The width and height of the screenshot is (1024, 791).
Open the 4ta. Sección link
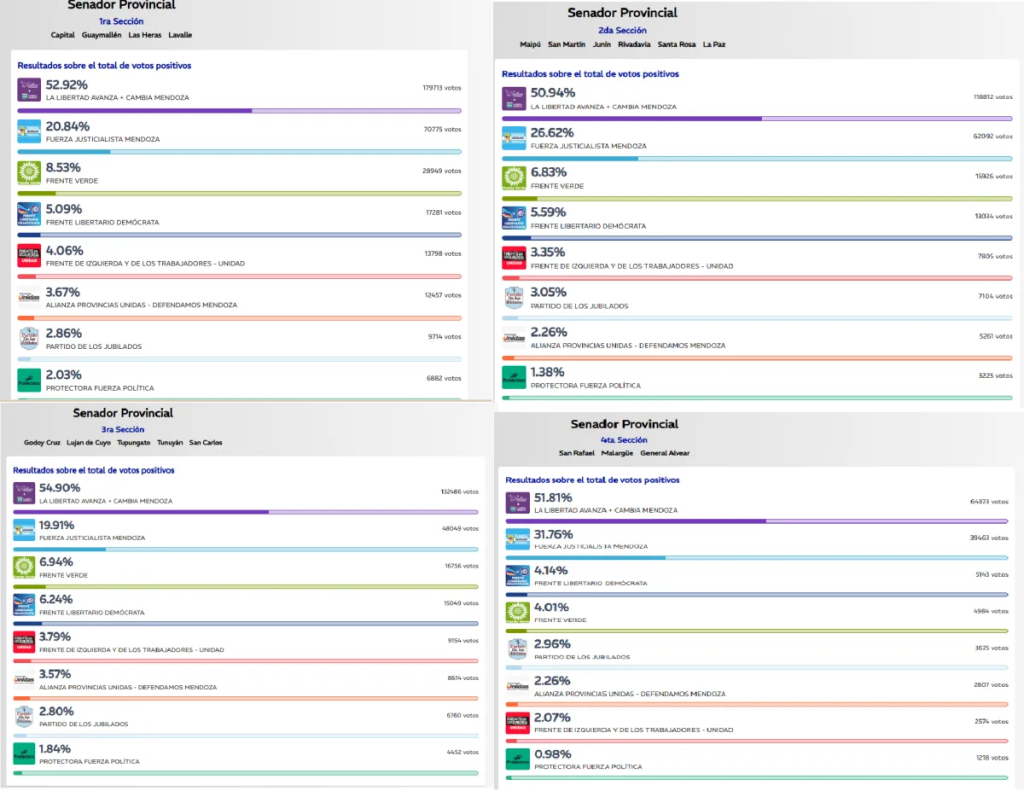624,440
